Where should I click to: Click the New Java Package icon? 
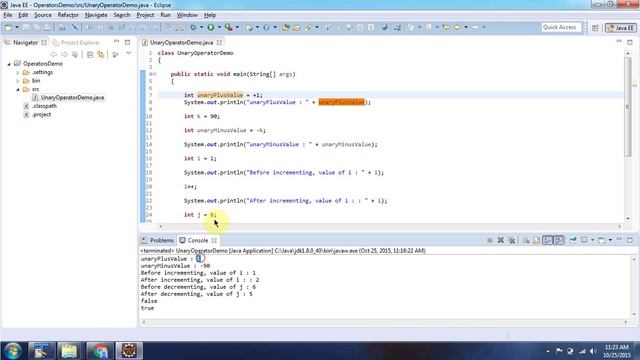(x=249, y=27)
